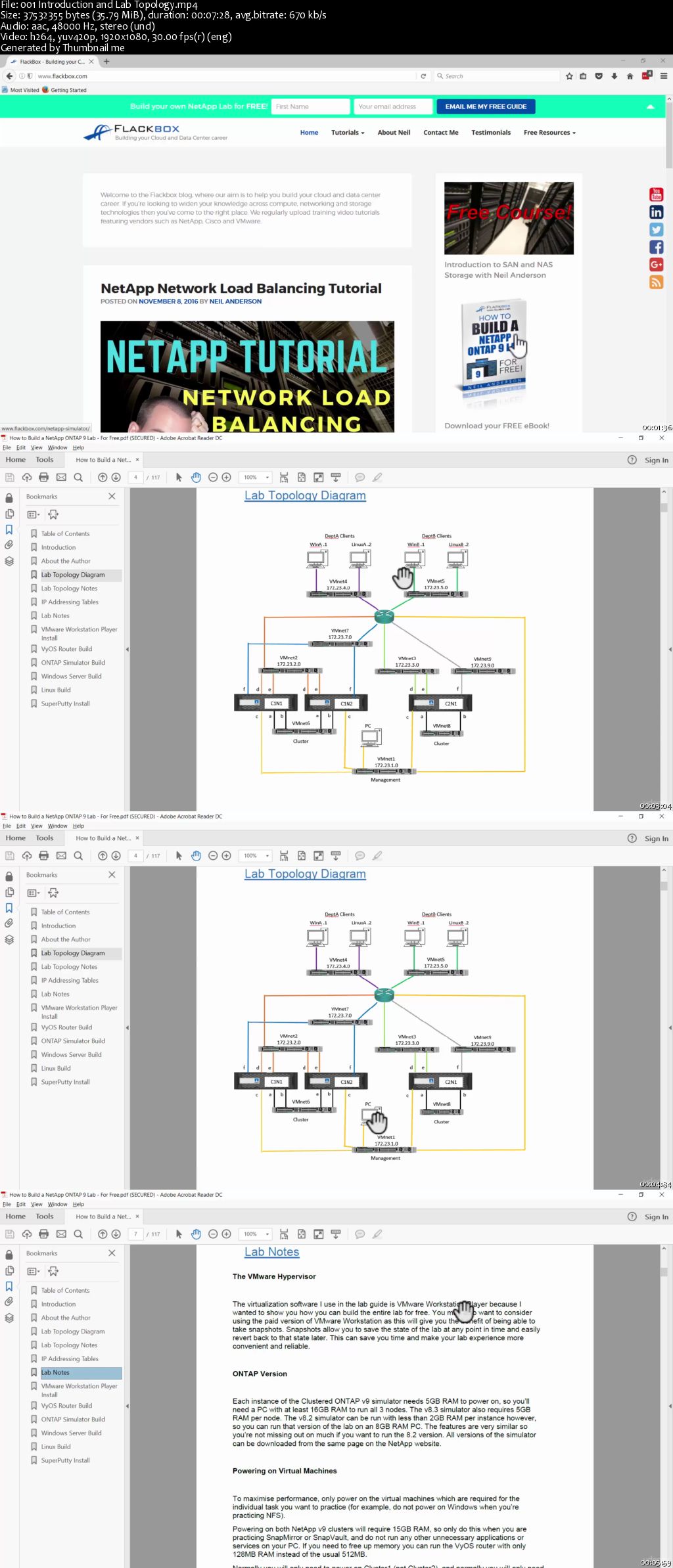Open Flackbox Google Plus social icon

[x=657, y=265]
